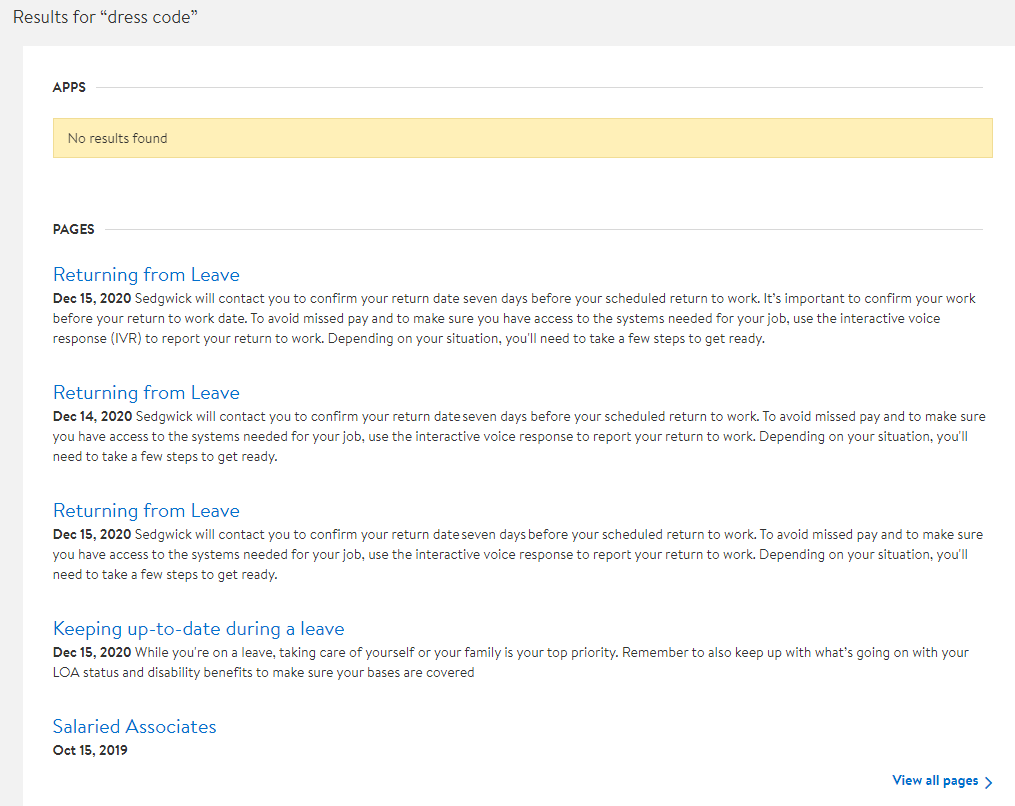Open the Salaried Associates page link

coord(135,726)
